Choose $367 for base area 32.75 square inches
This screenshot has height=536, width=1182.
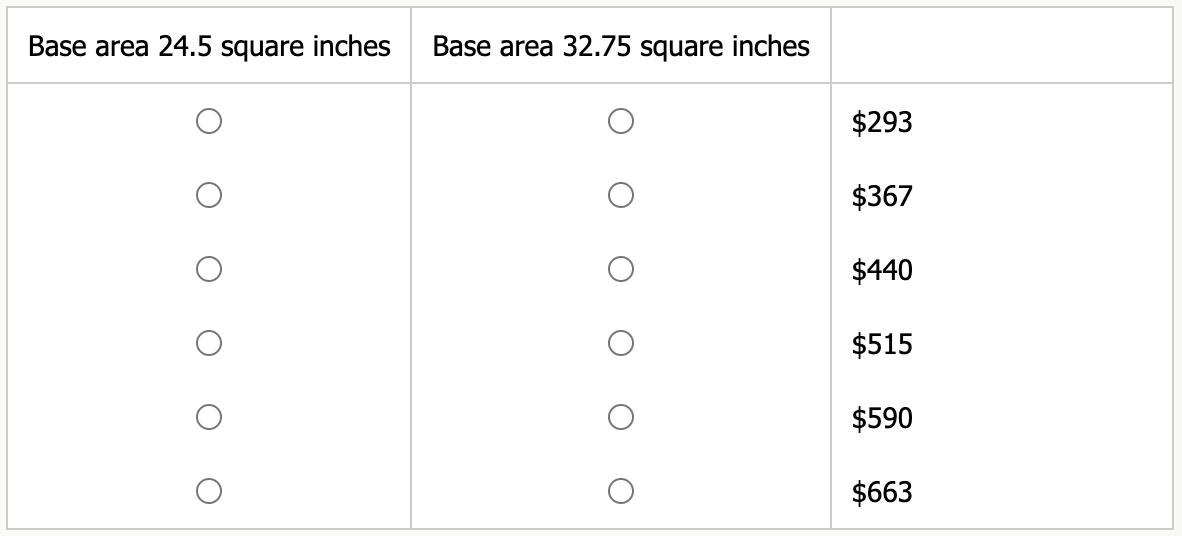[620, 195]
